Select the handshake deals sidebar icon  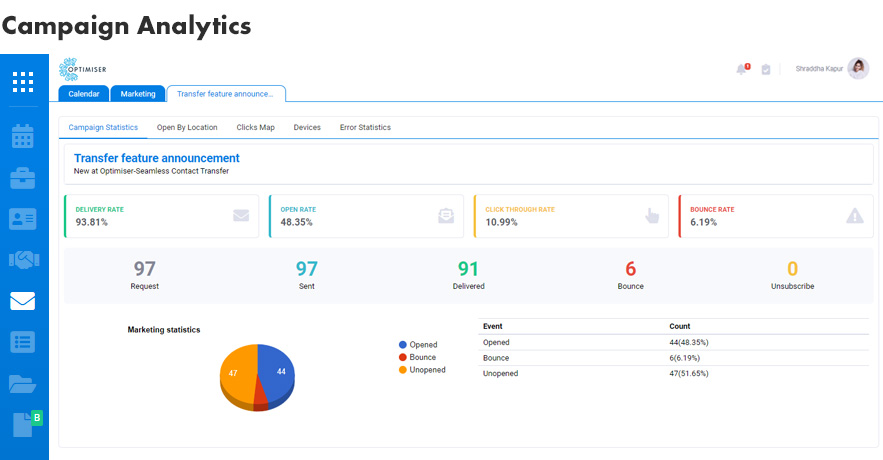23,260
